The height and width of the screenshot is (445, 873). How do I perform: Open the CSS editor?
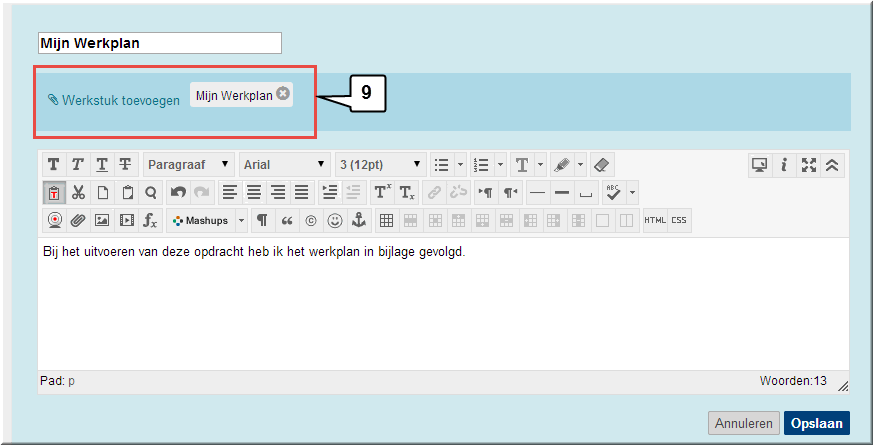679,221
